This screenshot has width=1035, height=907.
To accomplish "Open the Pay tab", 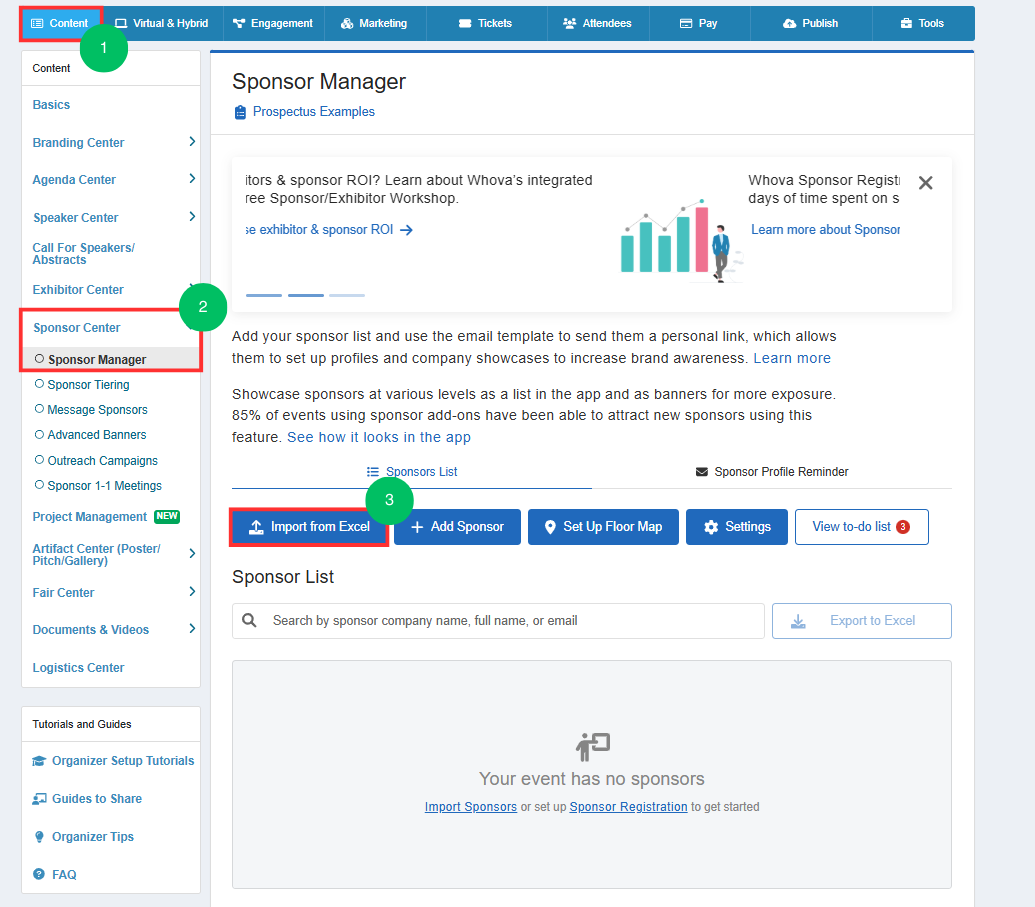I will tap(699, 24).
